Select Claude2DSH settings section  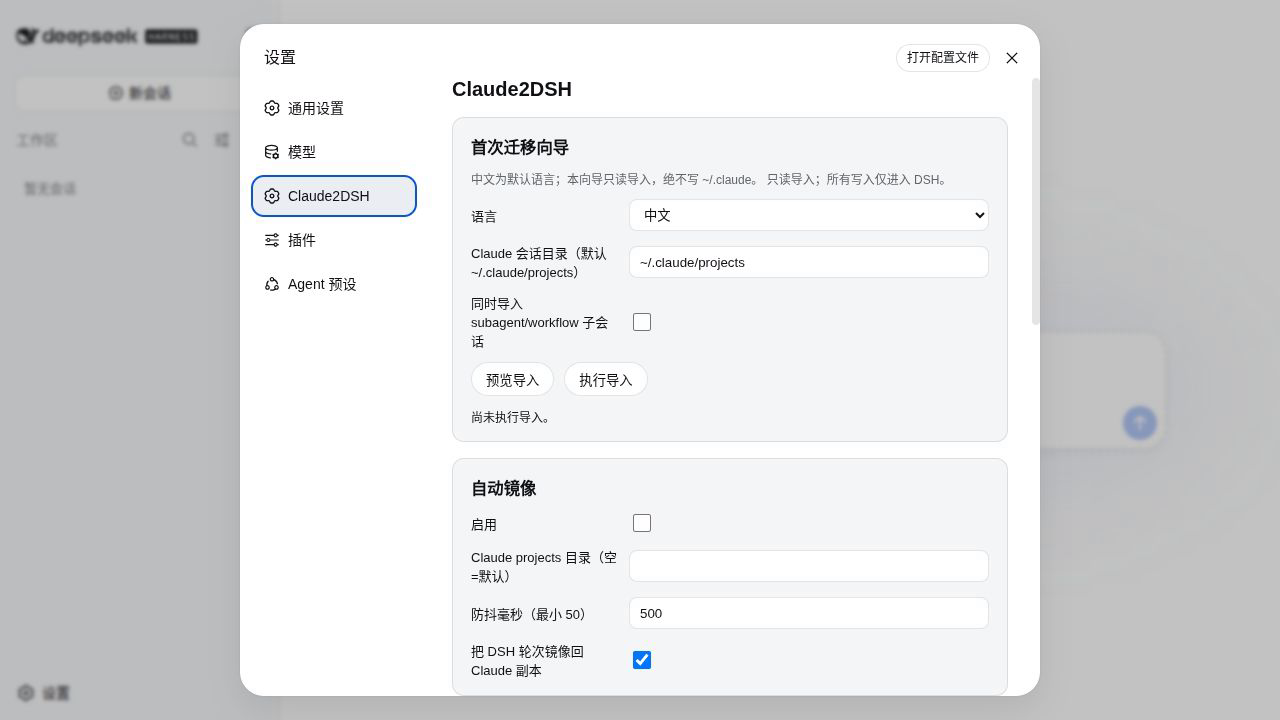tap(333, 196)
